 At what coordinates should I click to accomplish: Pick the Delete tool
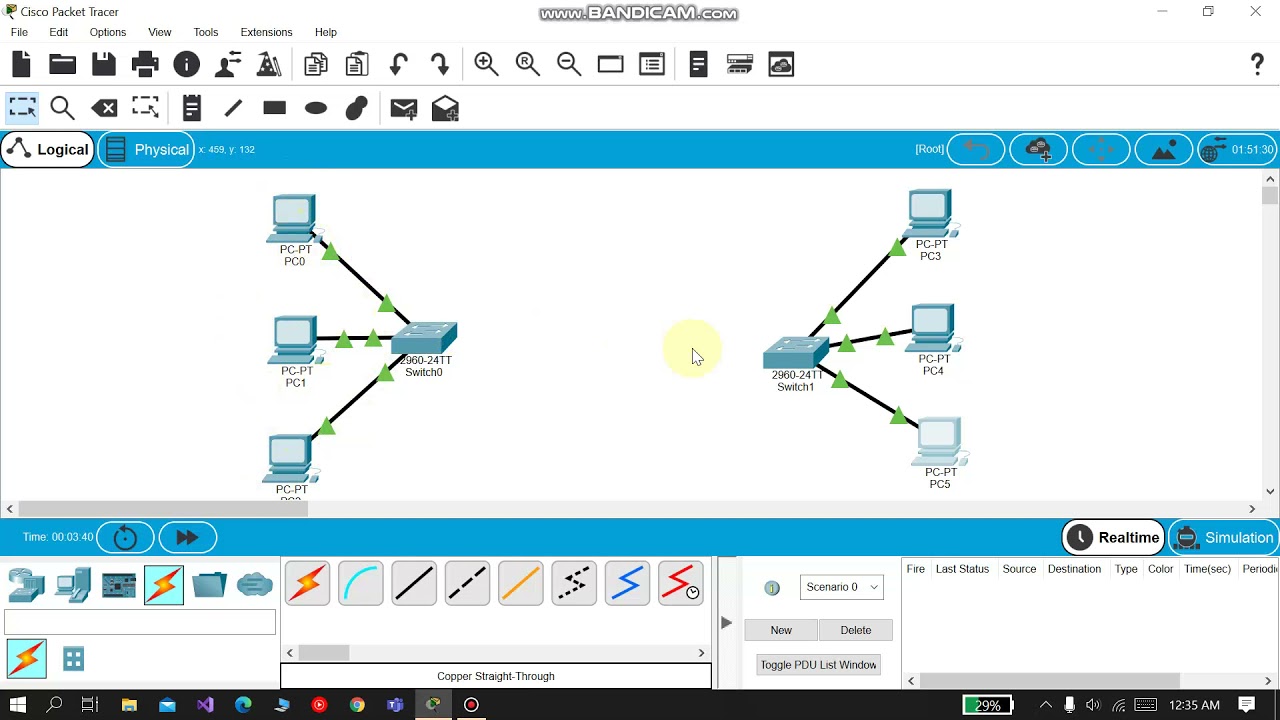click(x=104, y=108)
